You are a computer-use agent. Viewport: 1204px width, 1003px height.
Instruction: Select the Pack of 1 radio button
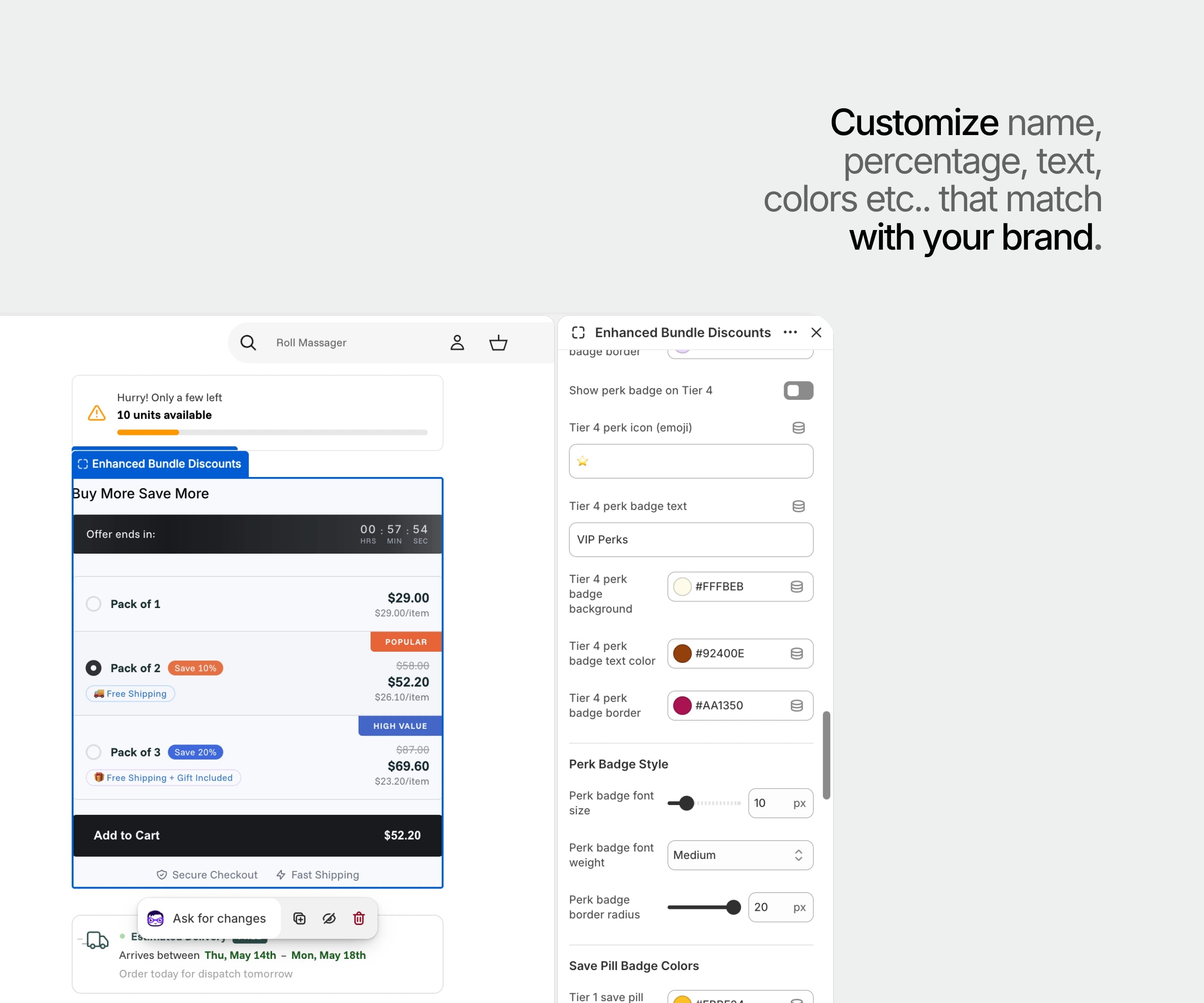94,604
